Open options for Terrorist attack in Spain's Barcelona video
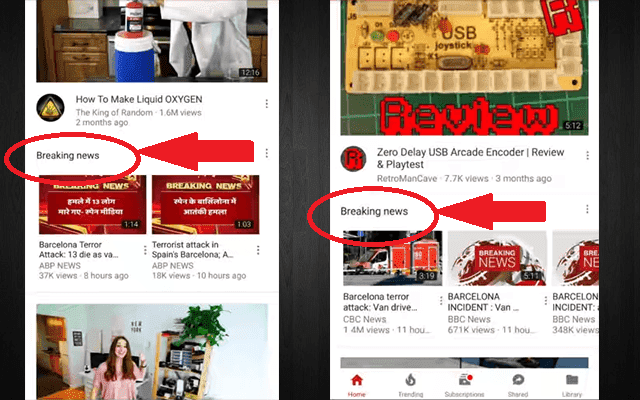The width and height of the screenshot is (640, 400). (x=258, y=250)
